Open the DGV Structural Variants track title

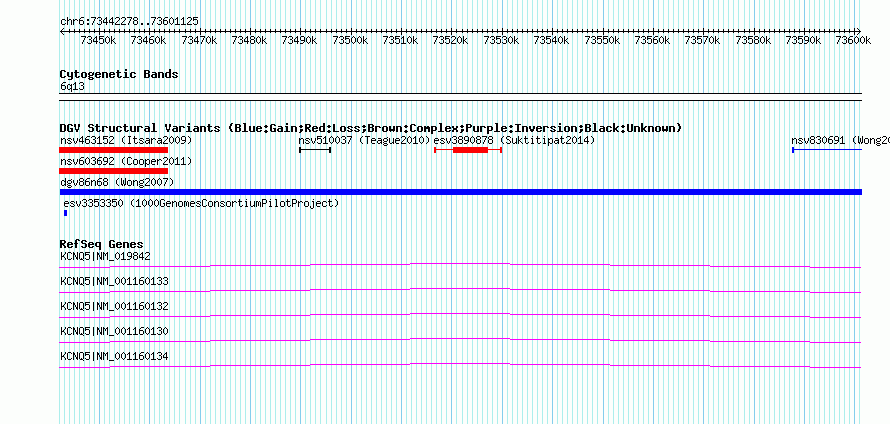click(x=371, y=128)
